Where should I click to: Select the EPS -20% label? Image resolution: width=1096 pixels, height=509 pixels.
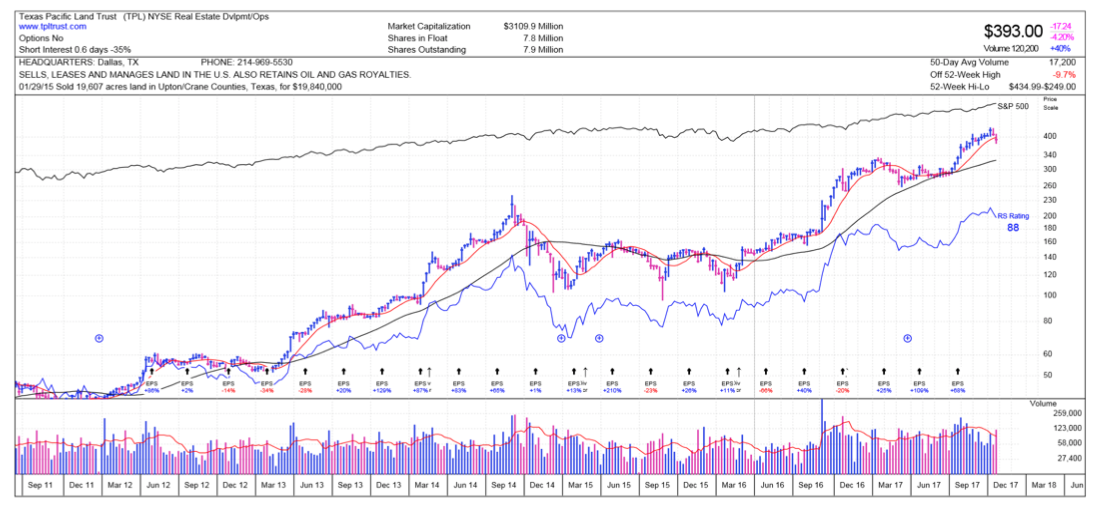[842, 387]
